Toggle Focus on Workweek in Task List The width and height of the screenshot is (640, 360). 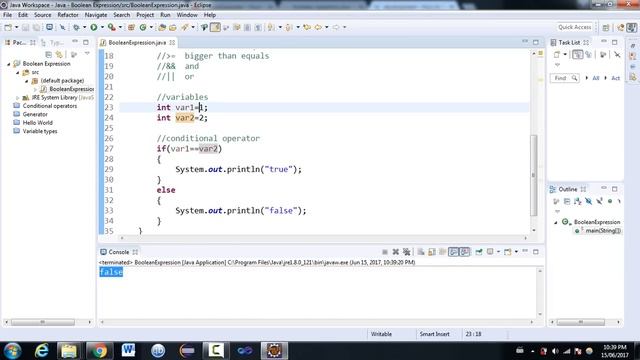pos(603,54)
